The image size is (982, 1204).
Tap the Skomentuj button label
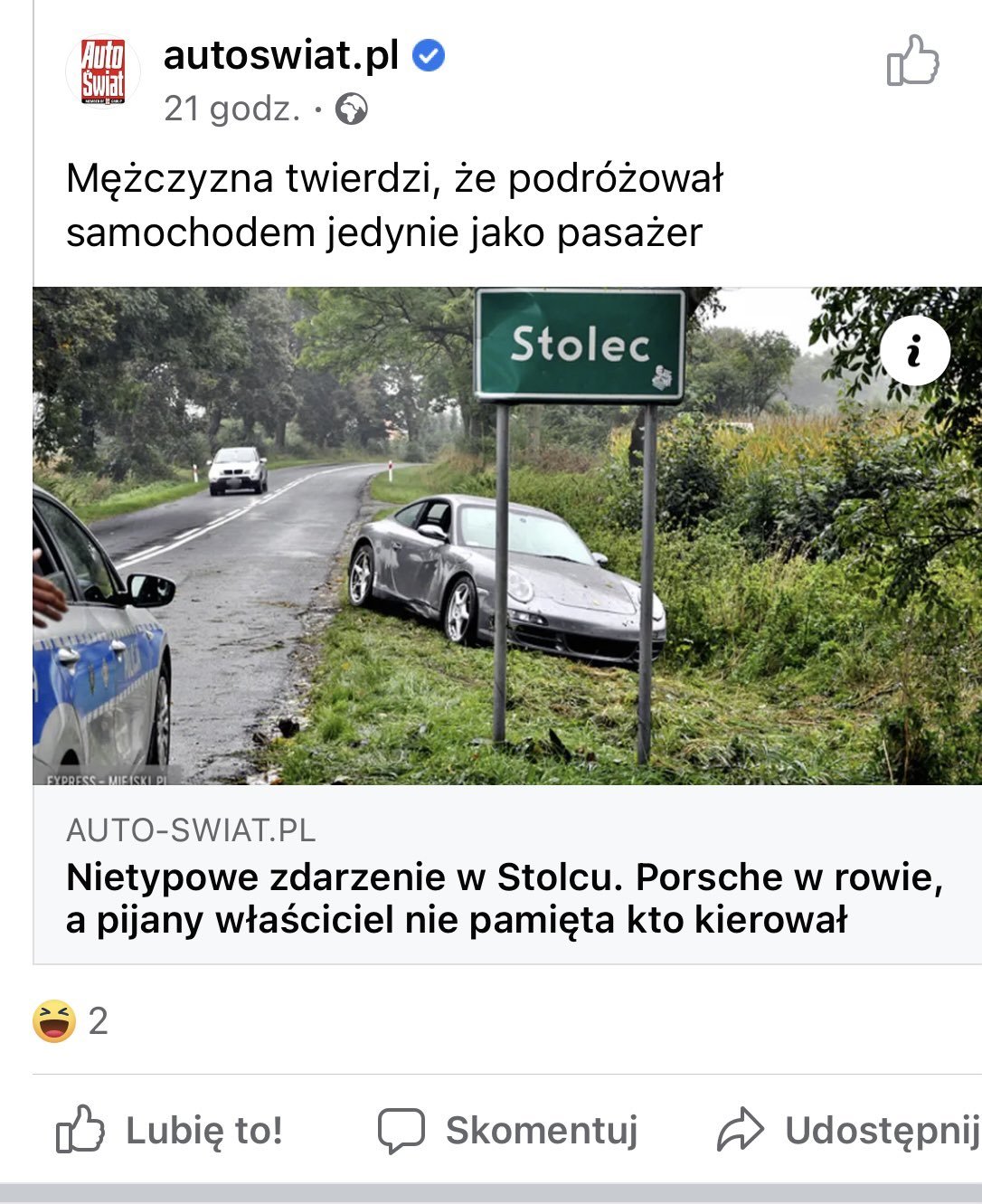tap(542, 1130)
